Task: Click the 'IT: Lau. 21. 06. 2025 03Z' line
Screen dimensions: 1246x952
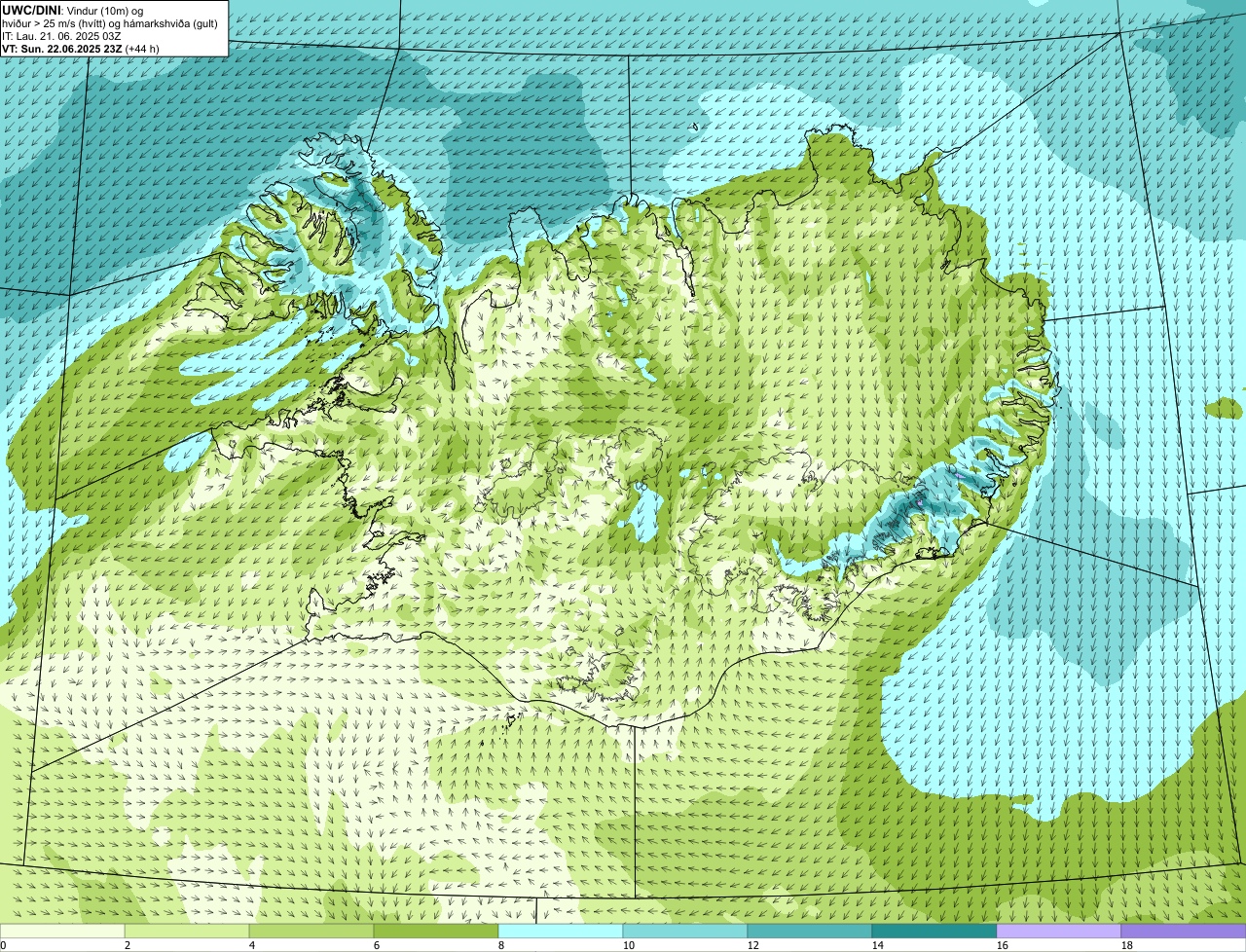Action: click(x=61, y=35)
